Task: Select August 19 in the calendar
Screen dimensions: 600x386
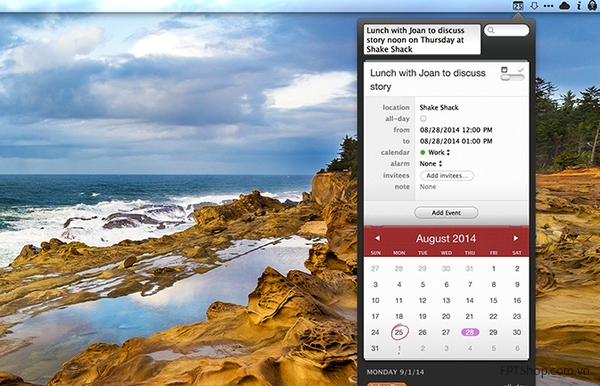Action: tap(422, 316)
